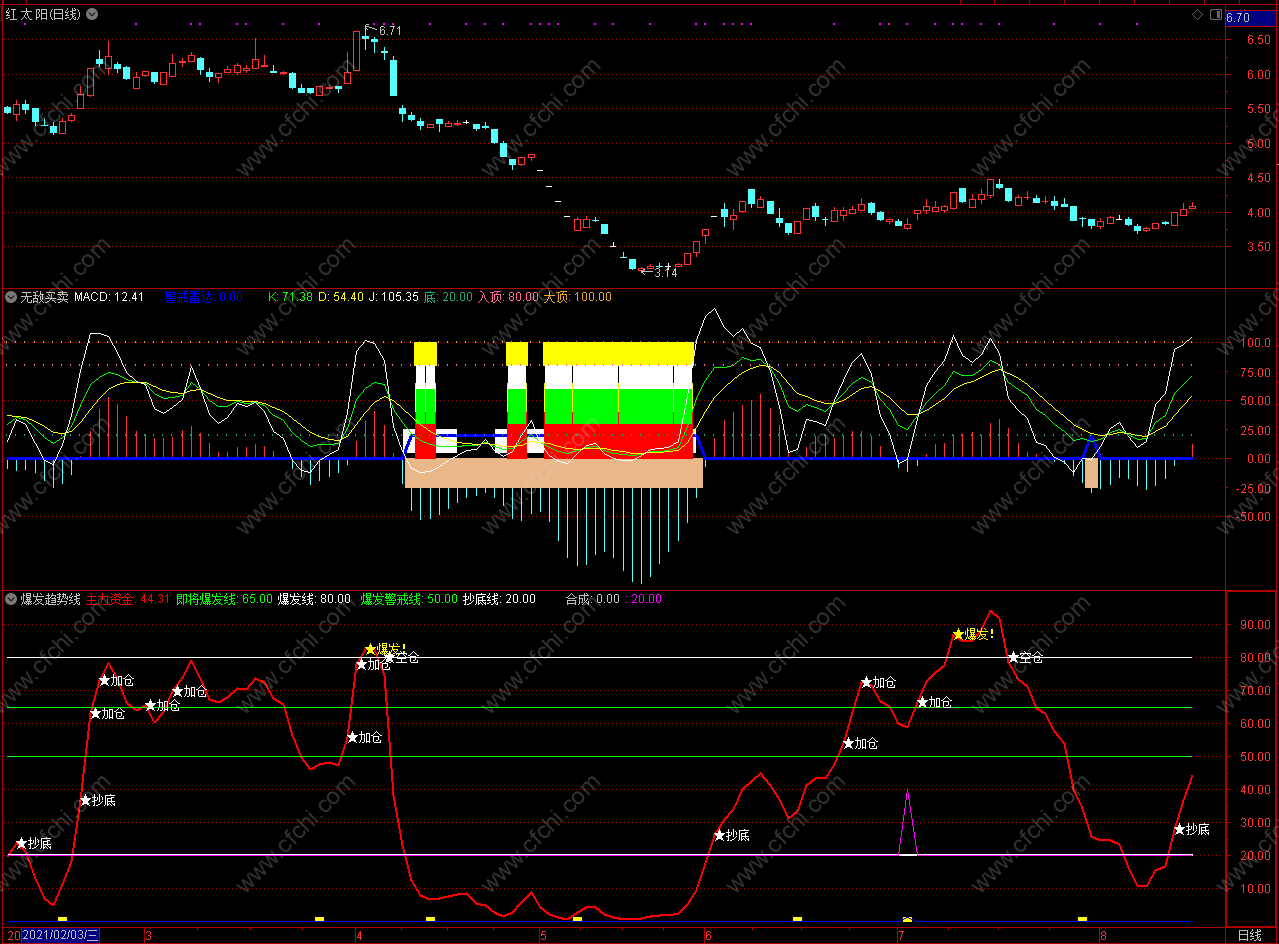This screenshot has width=1279, height=944.
Task: Click the month 8 tick on time axis
Action: click(x=1102, y=936)
